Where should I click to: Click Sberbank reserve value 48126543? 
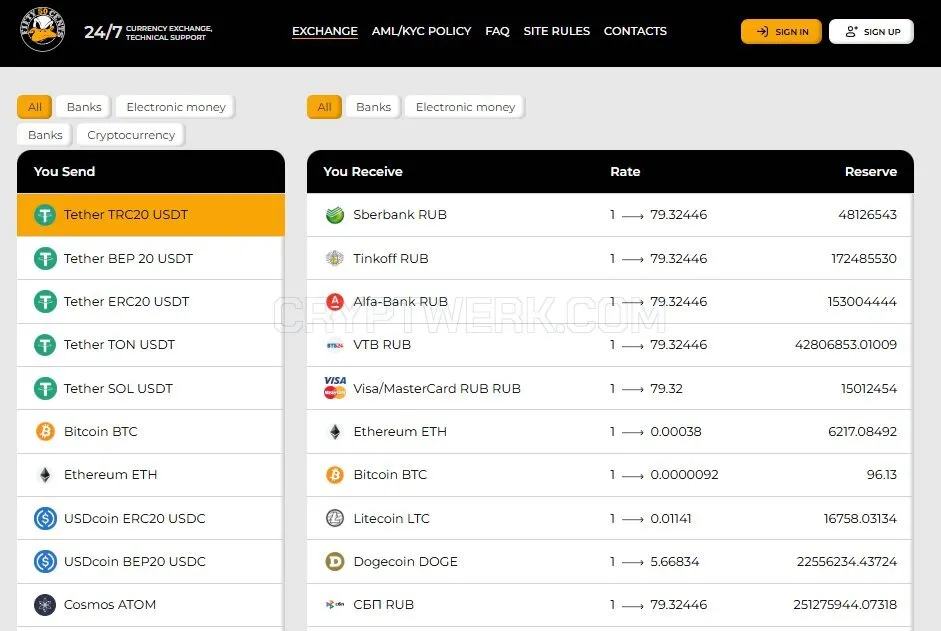tap(867, 215)
